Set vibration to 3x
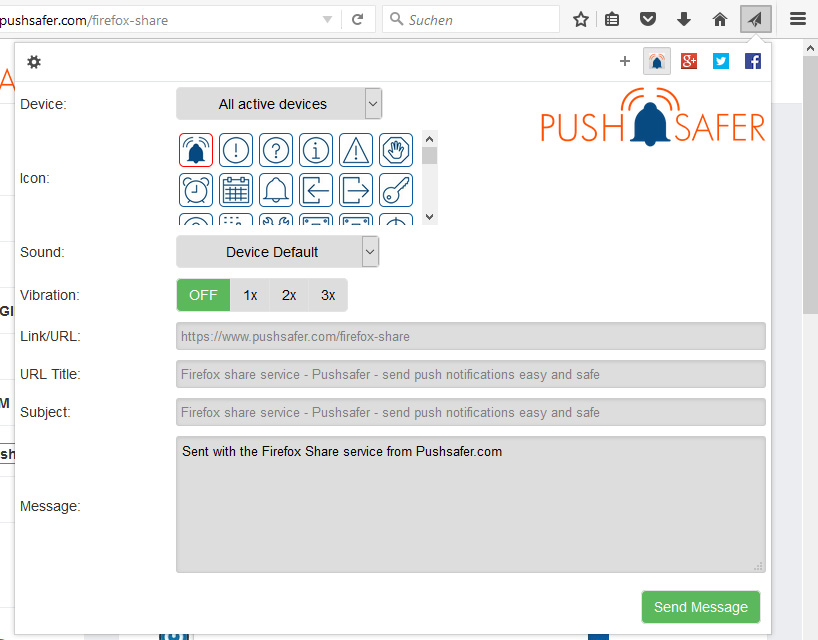 (328, 295)
